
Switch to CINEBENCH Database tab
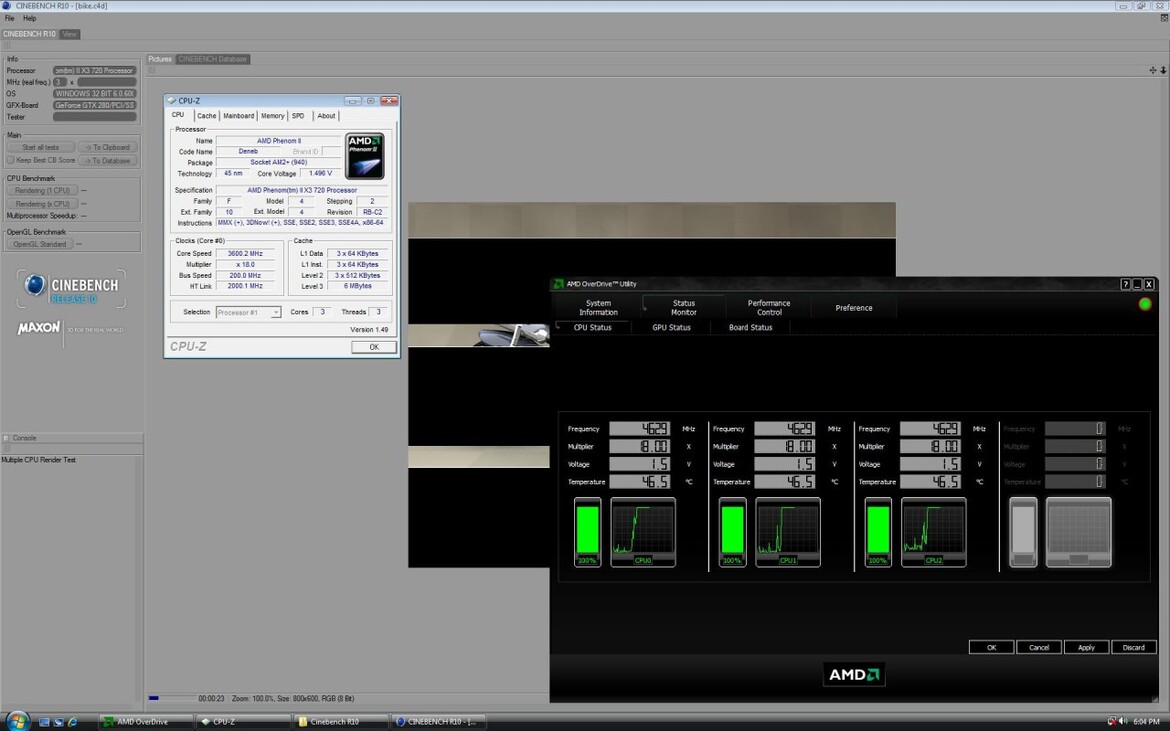213,59
